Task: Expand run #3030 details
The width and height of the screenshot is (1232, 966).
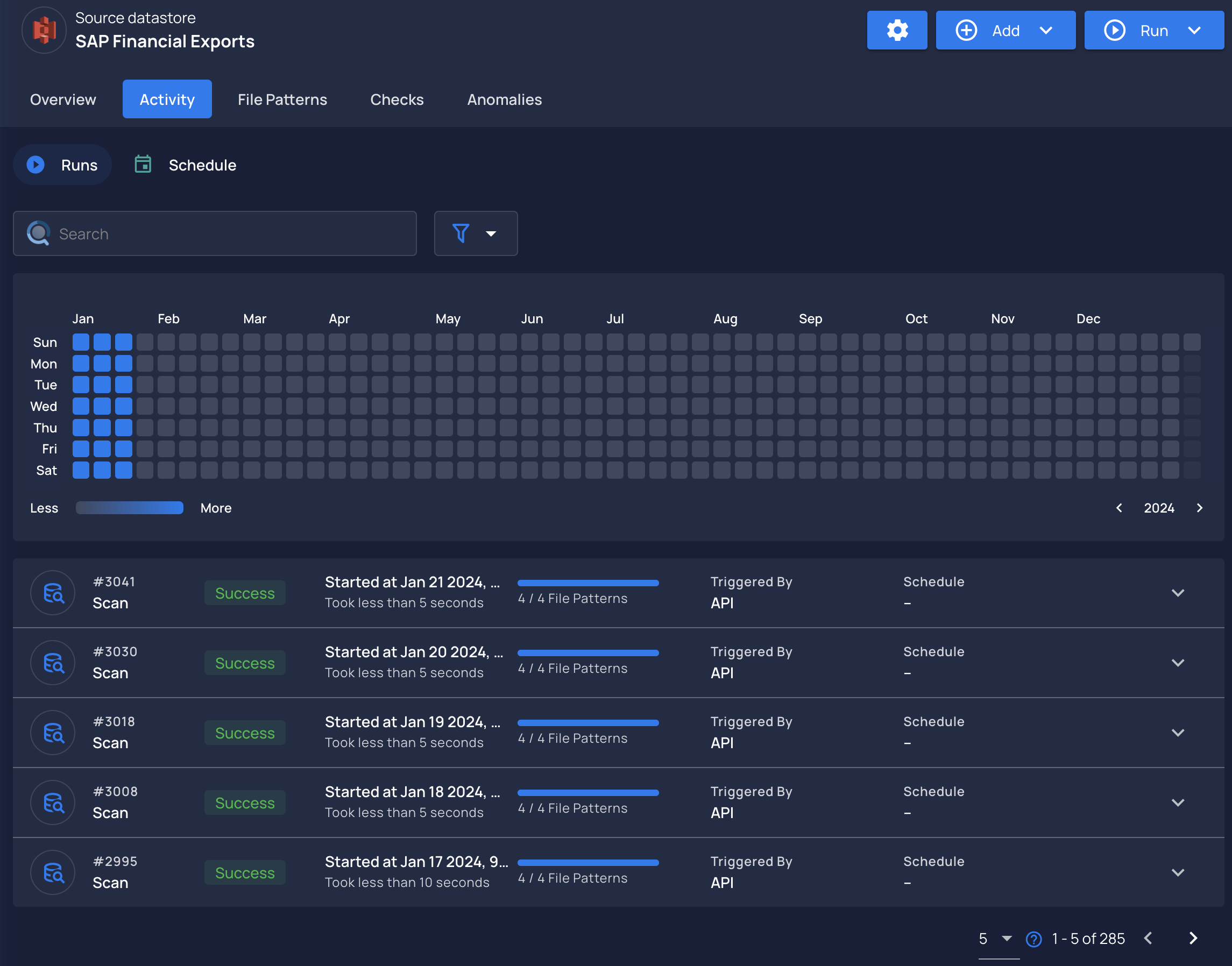Action: click(1178, 663)
